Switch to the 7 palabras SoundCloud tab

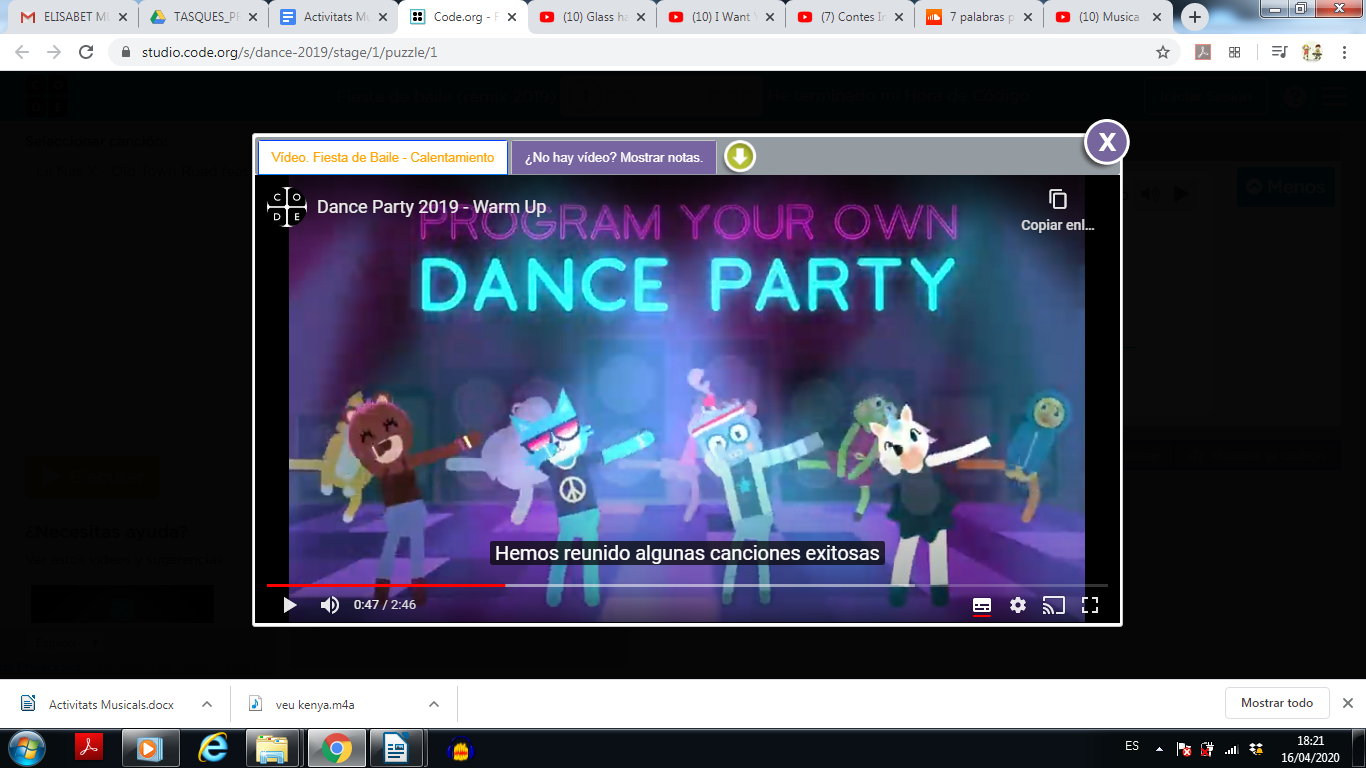tap(979, 17)
